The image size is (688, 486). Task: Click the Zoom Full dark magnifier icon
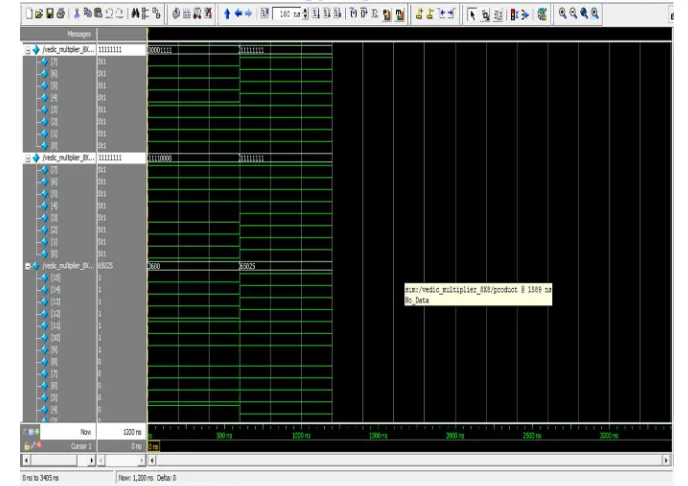[x=584, y=14]
